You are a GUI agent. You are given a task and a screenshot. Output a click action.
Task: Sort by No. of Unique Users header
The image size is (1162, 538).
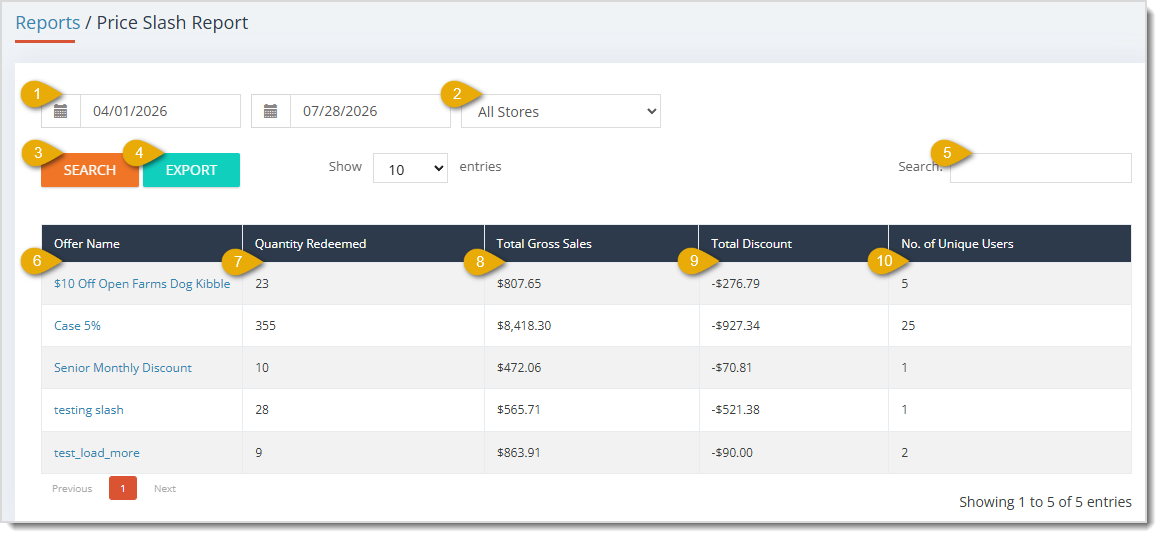[1010, 244]
